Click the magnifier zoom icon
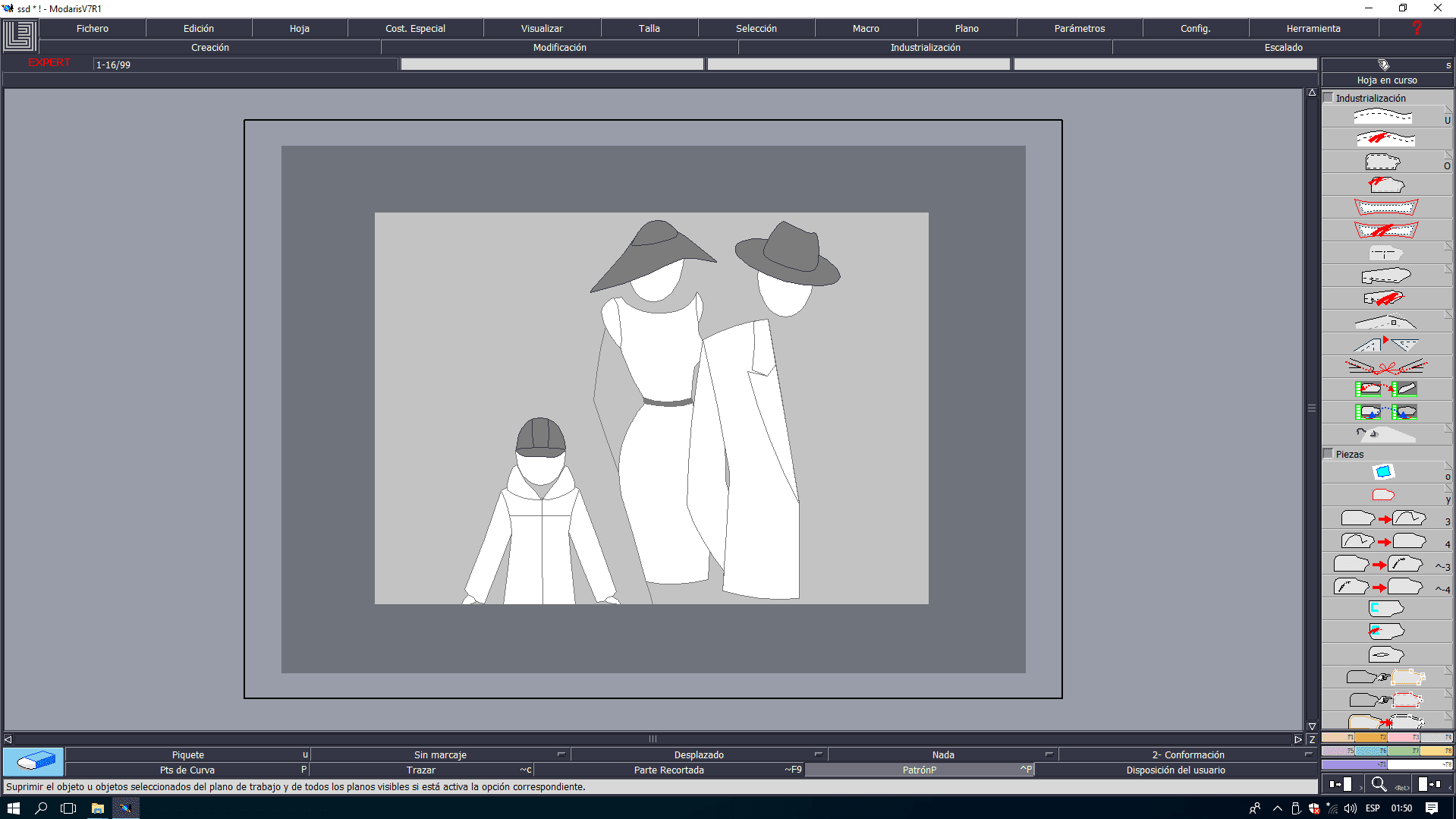Viewport: 1456px width, 819px height. coord(1379,784)
